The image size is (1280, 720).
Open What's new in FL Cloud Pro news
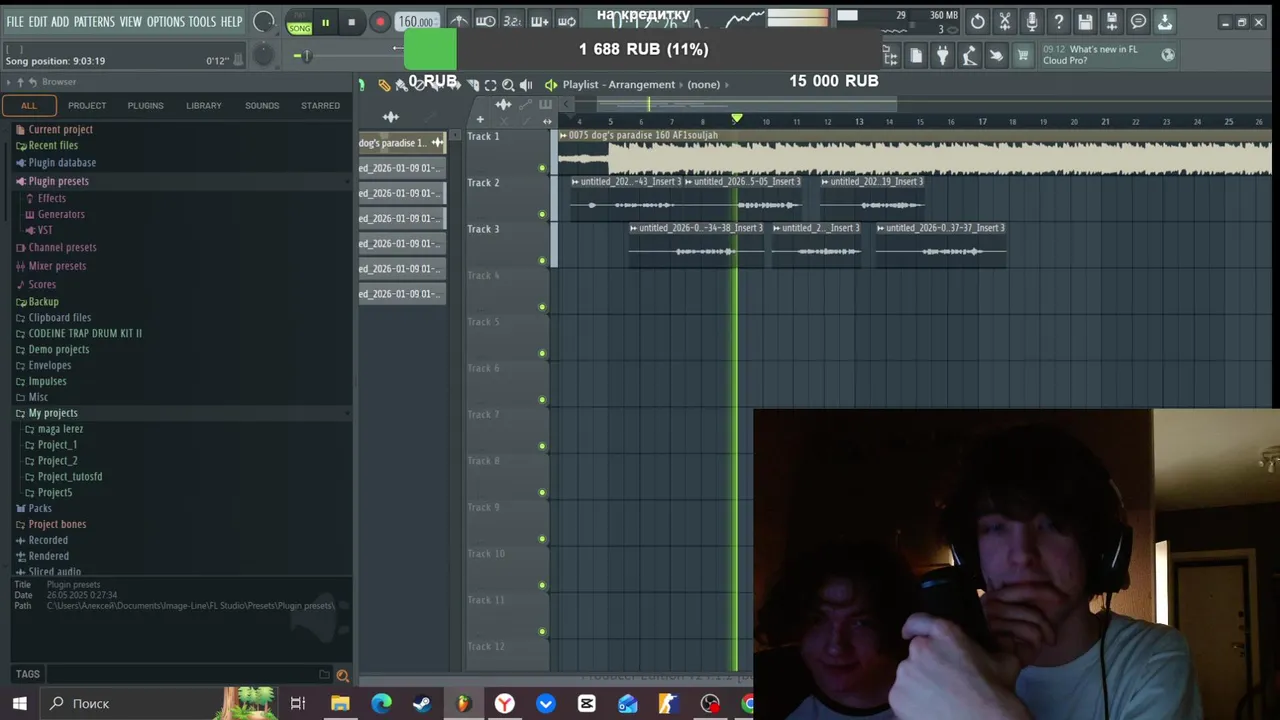(x=1090, y=55)
